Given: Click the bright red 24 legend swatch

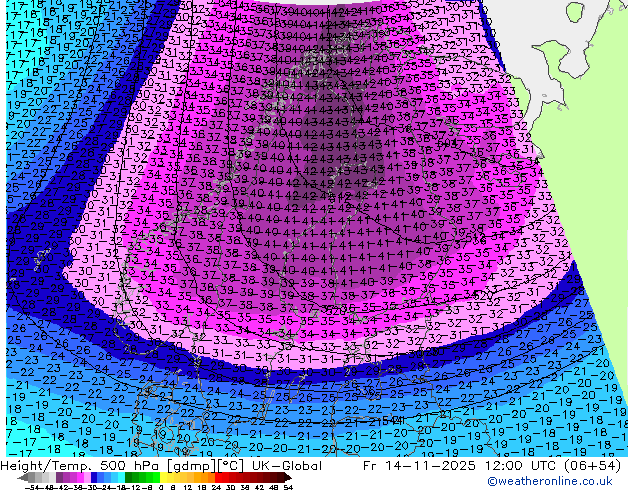Looking at the screenshot, I should point(218,477).
